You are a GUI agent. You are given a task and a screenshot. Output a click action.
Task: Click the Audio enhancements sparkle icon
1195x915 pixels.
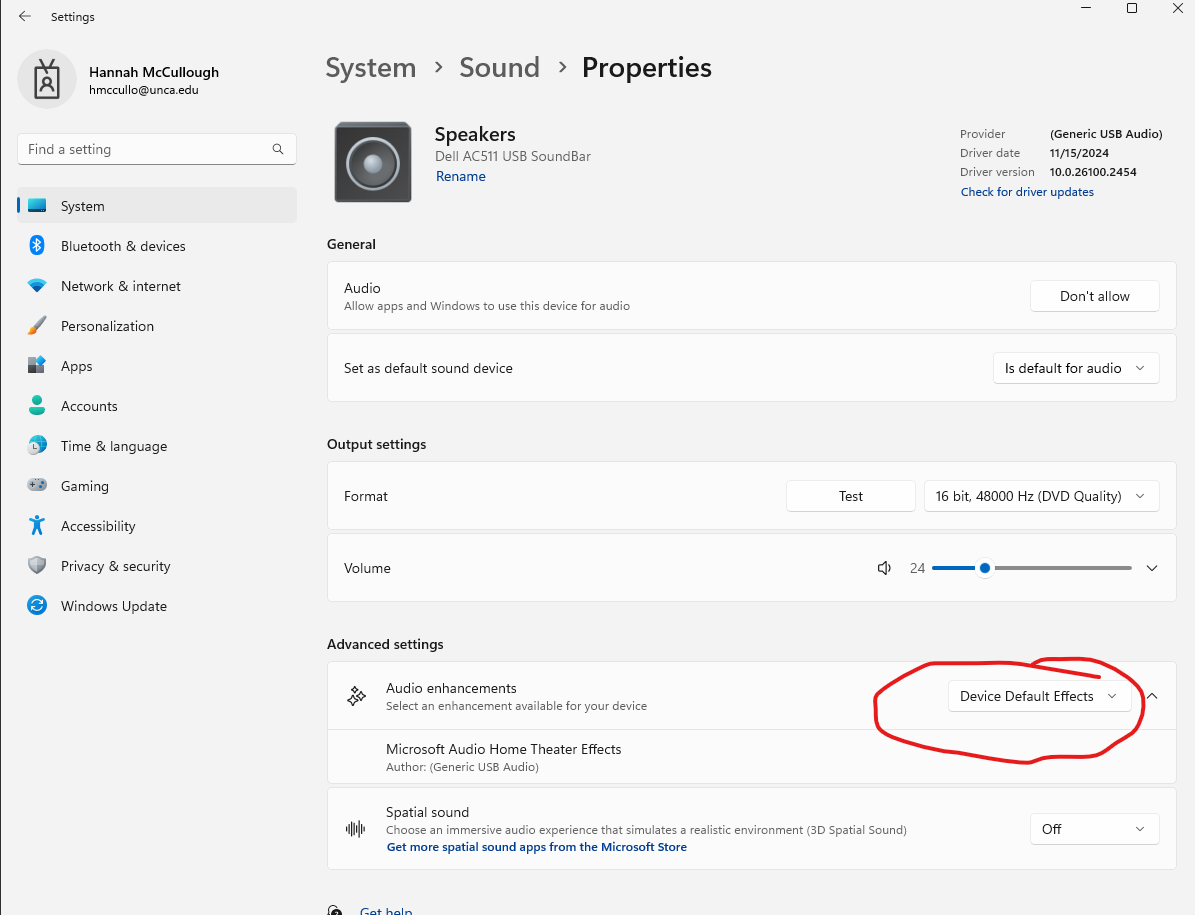click(x=357, y=695)
